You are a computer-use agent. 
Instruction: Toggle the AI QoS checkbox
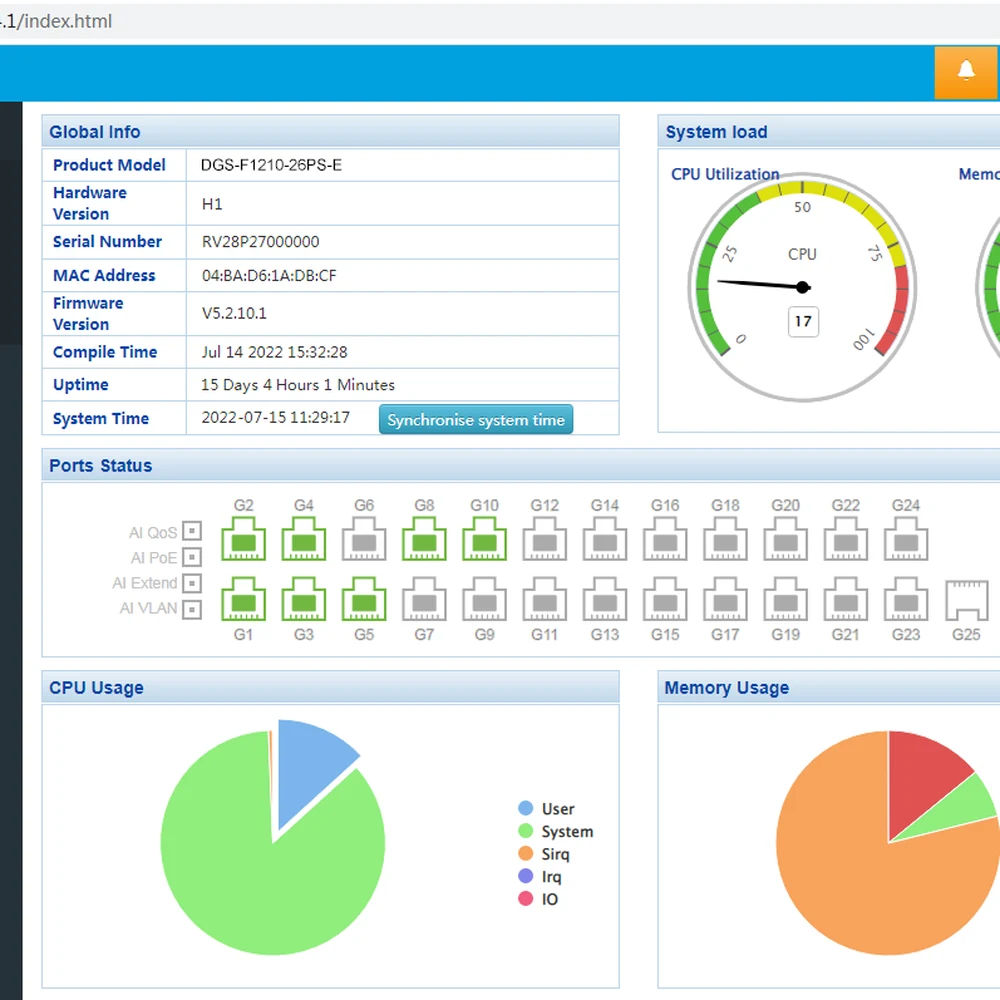coord(192,531)
